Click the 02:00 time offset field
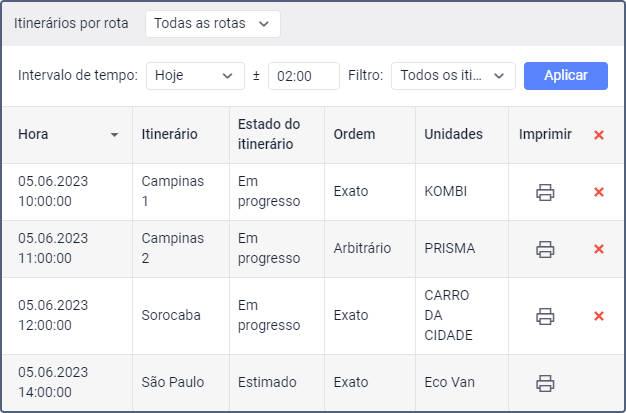Viewport: 626px width, 413px height. (x=303, y=76)
